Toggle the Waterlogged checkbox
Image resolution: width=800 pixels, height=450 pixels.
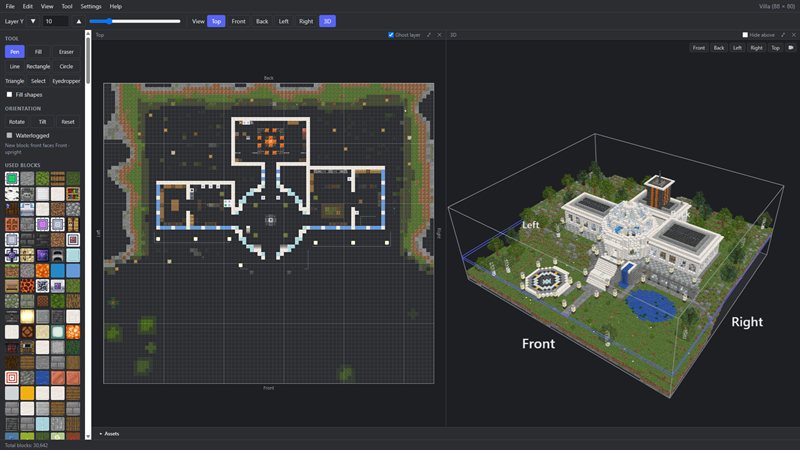(x=9, y=135)
